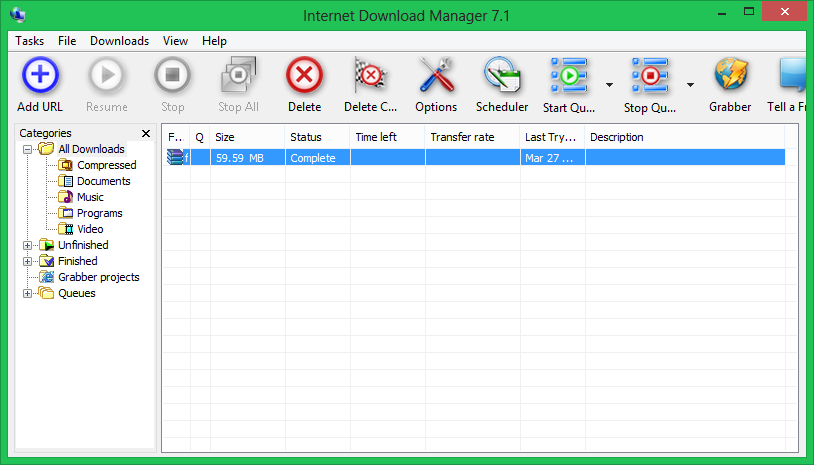Launch the Grabber globe icon

(x=730, y=75)
